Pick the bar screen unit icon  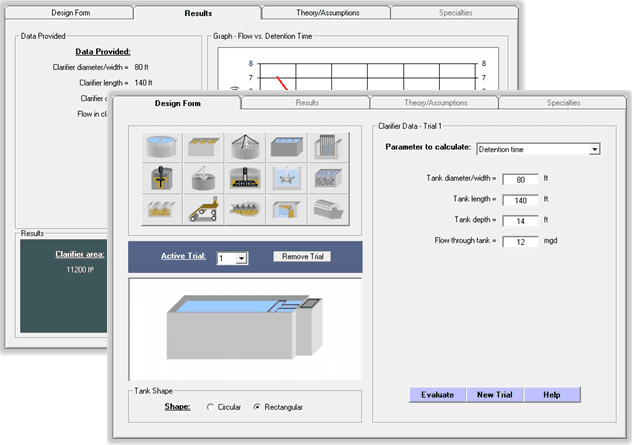click(327, 149)
